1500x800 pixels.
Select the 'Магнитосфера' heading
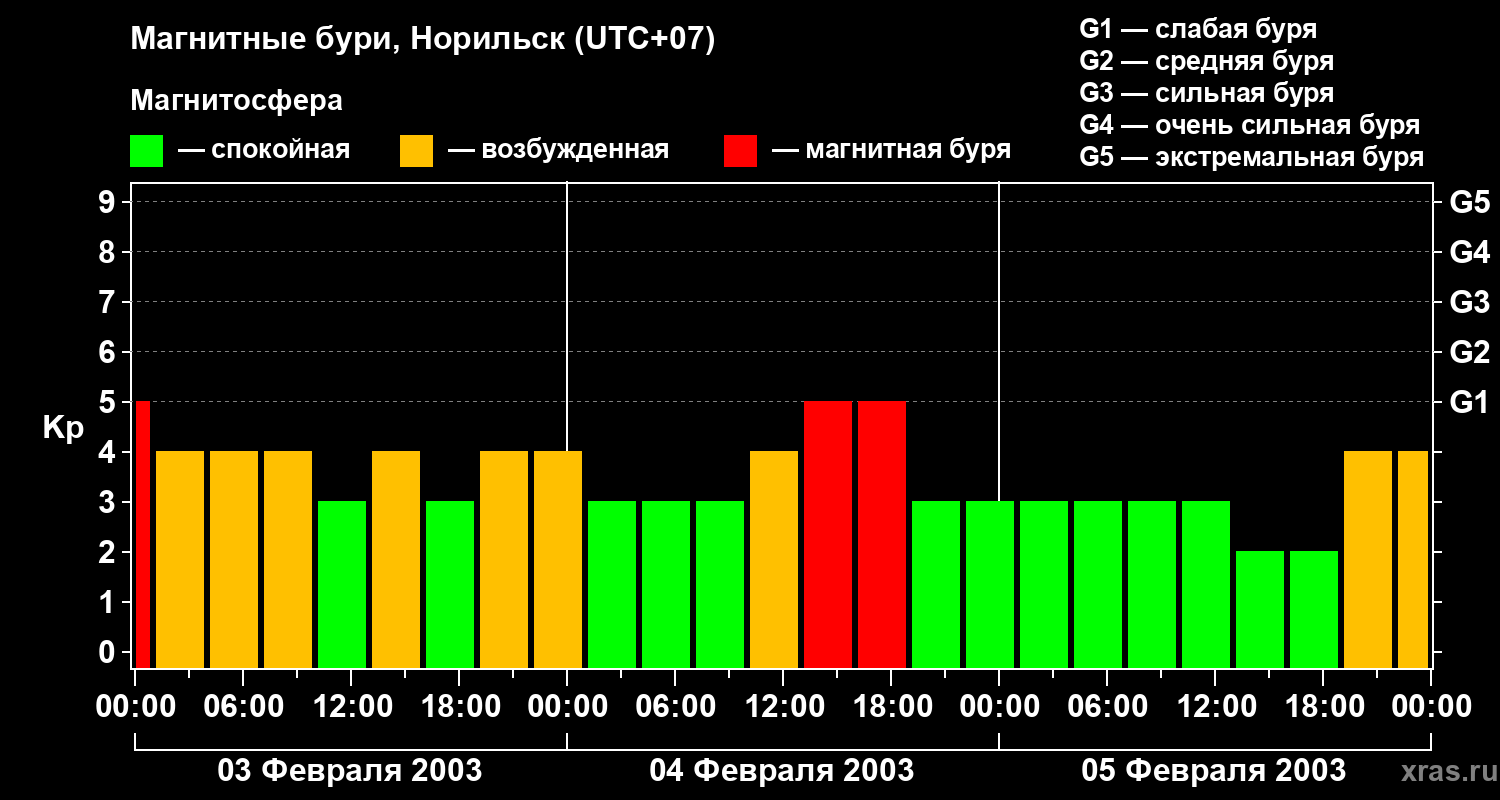pyautogui.click(x=236, y=101)
